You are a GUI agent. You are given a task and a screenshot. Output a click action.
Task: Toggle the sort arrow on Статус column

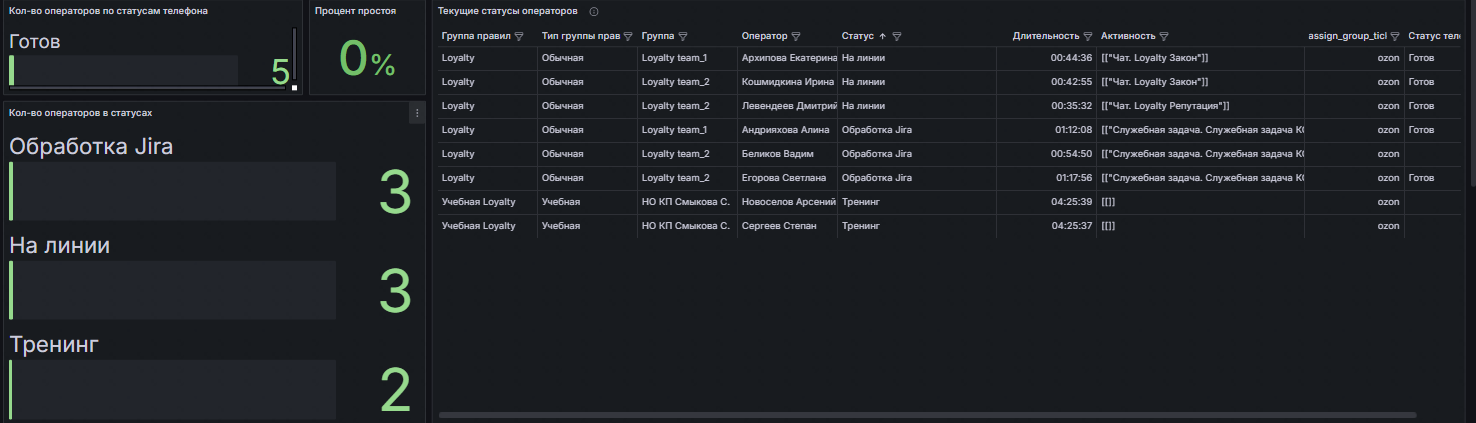[882, 36]
